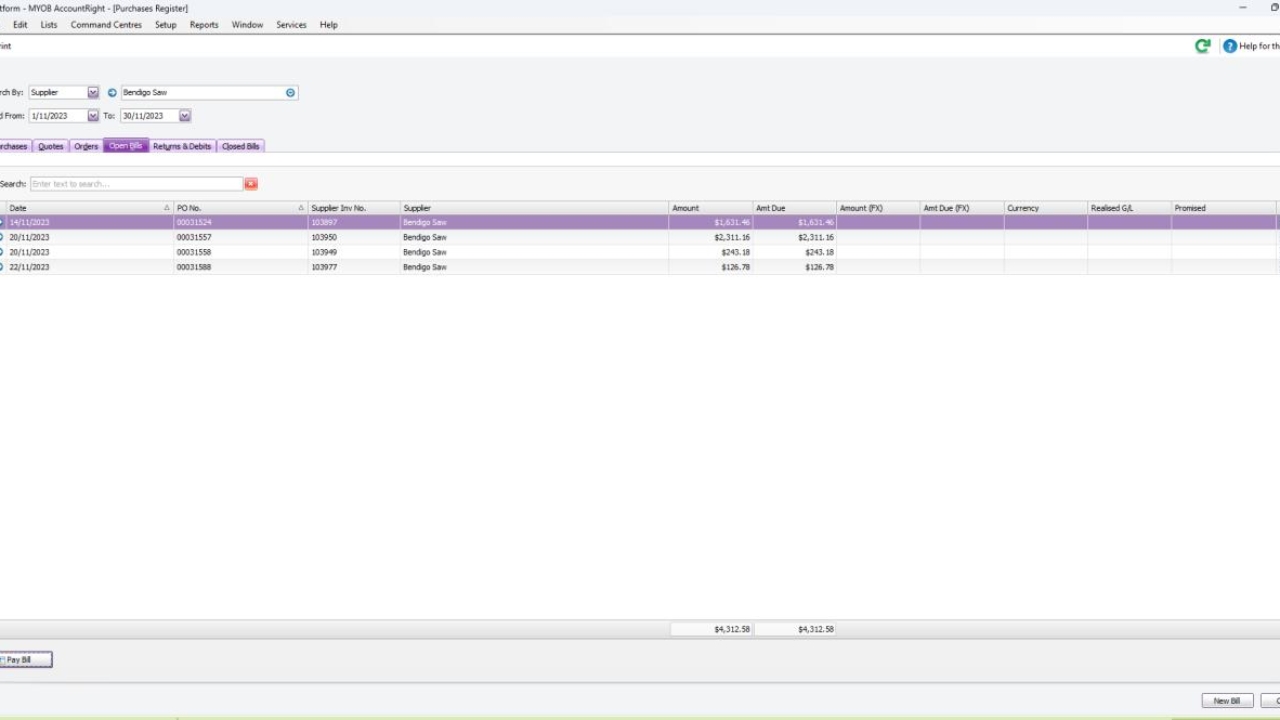Image resolution: width=1280 pixels, height=720 pixels.
Task: Switch to the Quotes tab
Action: tap(51, 146)
